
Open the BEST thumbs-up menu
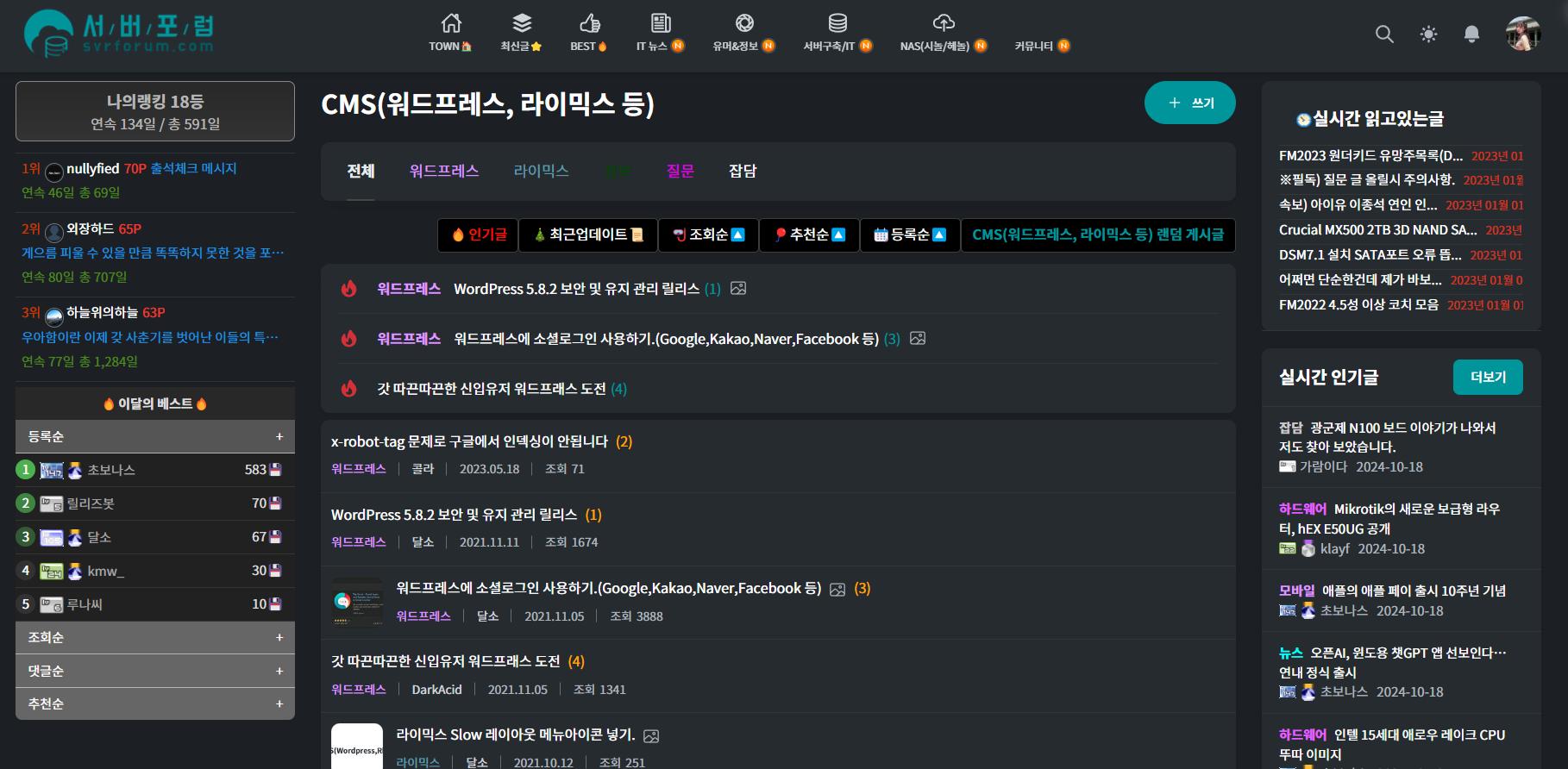pos(589,23)
